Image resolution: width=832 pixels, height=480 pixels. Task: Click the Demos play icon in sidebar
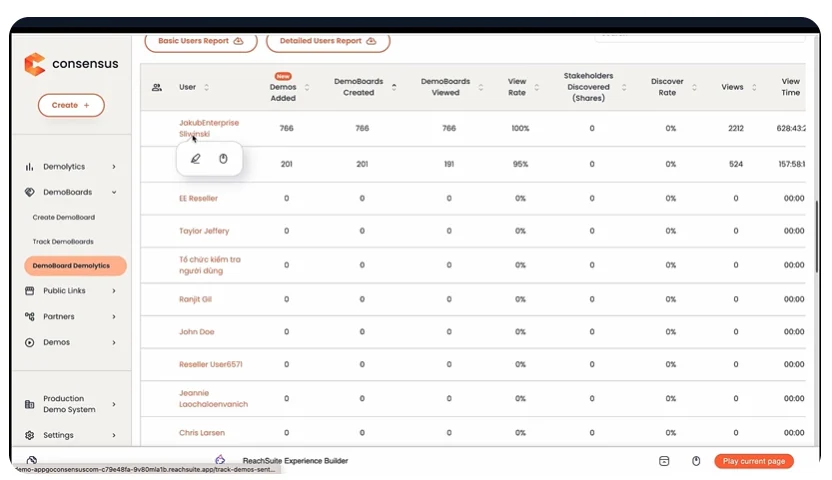[30, 343]
